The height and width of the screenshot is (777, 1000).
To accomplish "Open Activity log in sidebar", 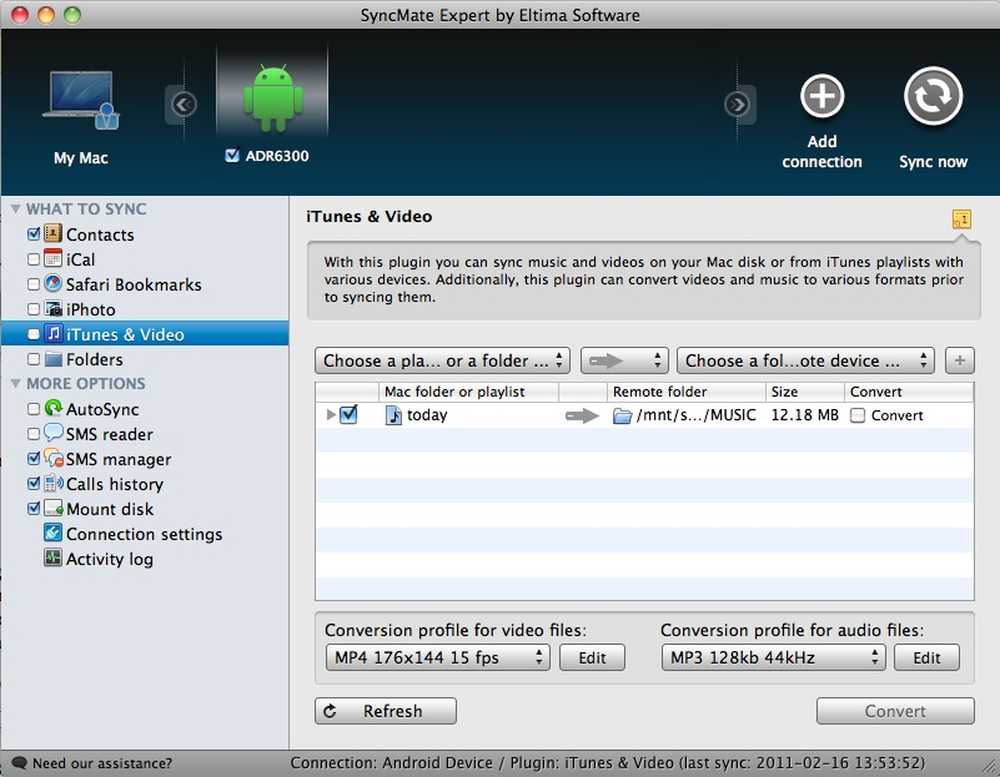I will coord(110,559).
